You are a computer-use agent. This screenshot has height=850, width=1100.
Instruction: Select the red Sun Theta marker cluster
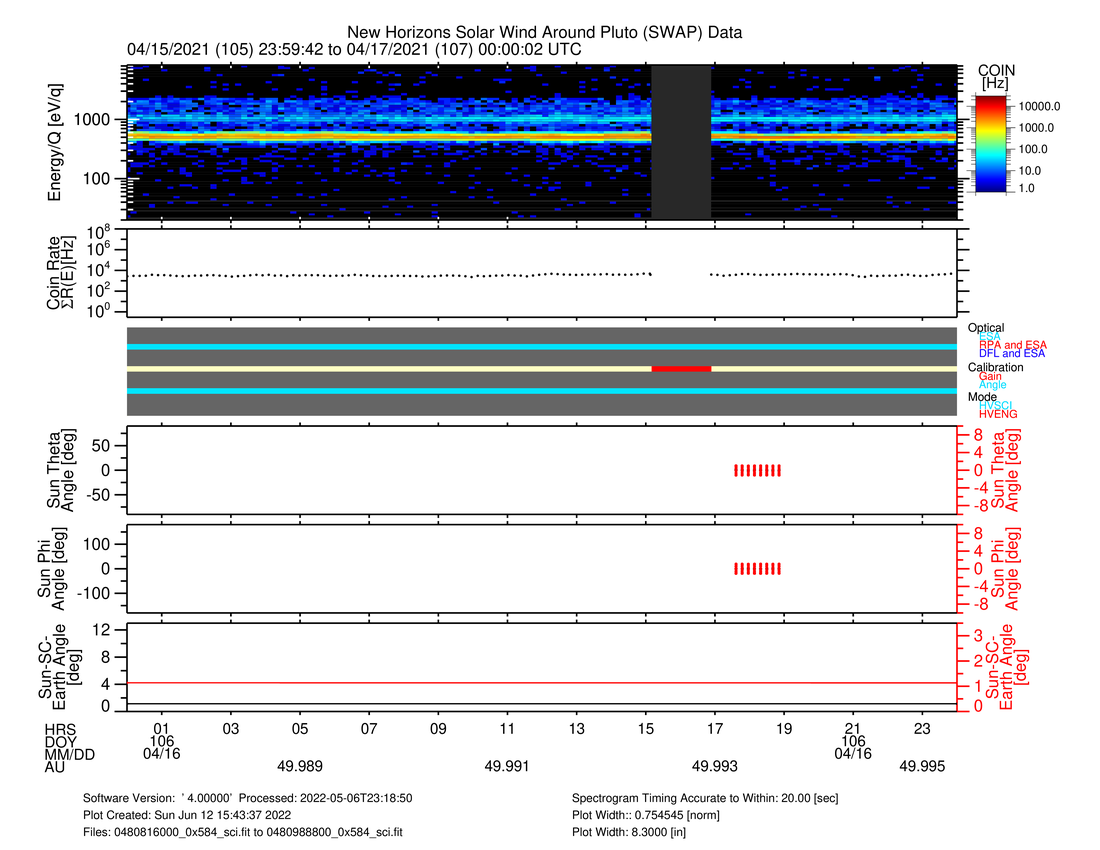click(757, 470)
